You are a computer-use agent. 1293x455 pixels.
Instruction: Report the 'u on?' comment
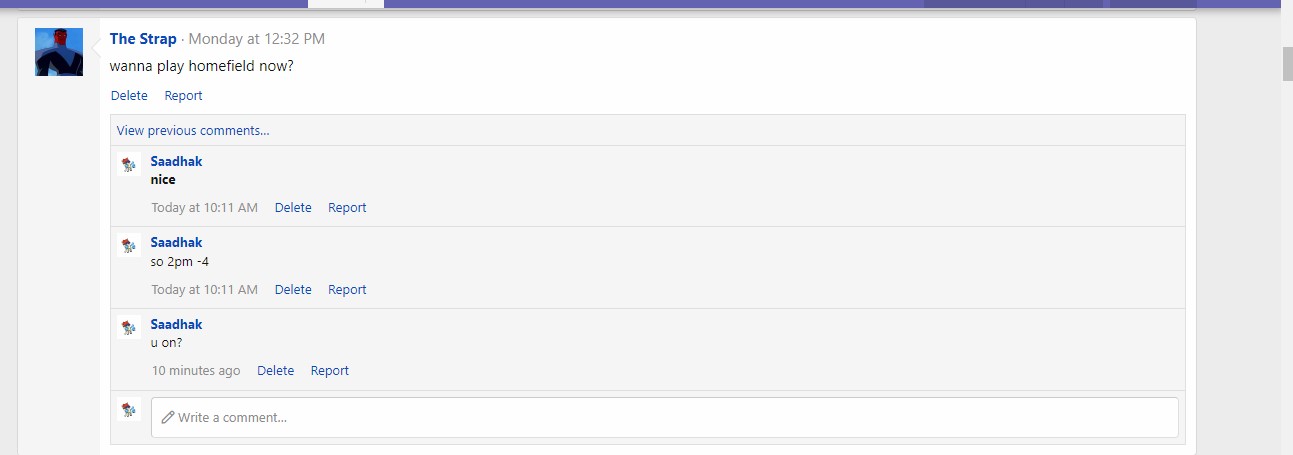(x=329, y=371)
